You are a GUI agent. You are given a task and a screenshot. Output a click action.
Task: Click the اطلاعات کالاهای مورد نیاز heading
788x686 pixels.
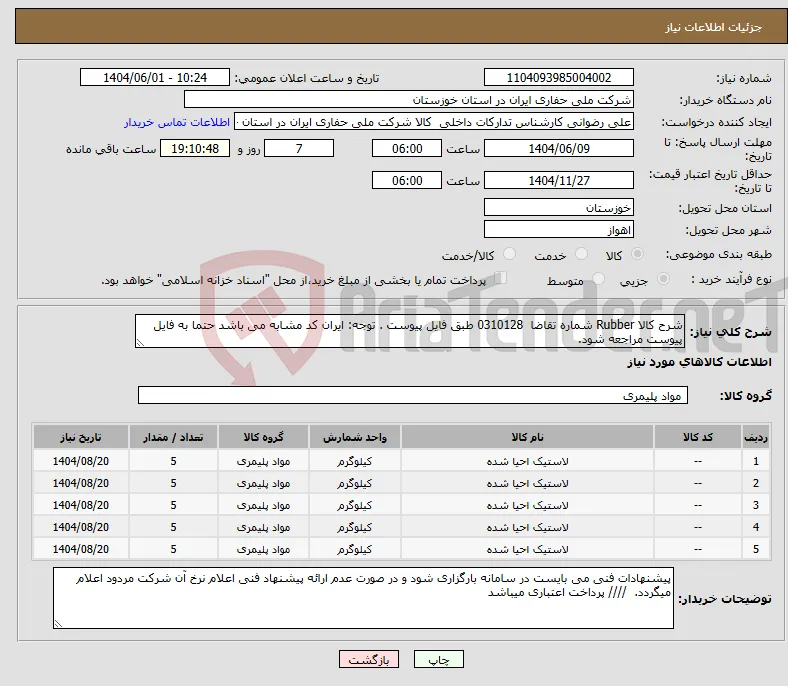(699, 362)
